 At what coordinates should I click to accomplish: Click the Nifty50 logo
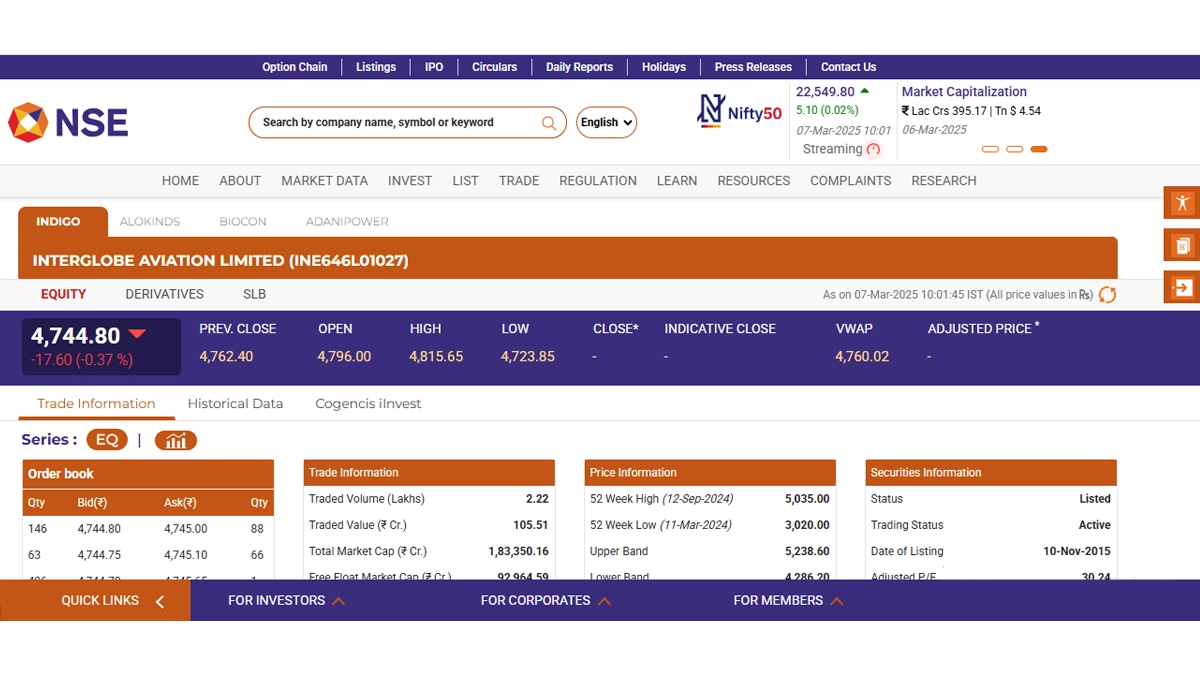739,112
